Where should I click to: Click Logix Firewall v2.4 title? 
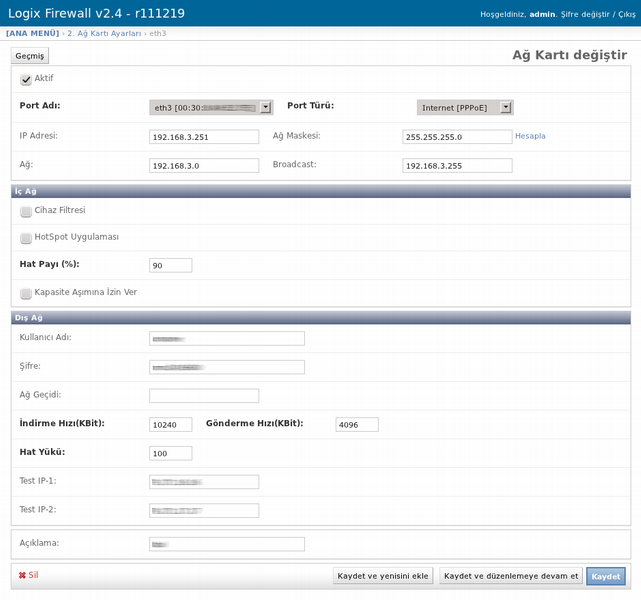coord(96,13)
